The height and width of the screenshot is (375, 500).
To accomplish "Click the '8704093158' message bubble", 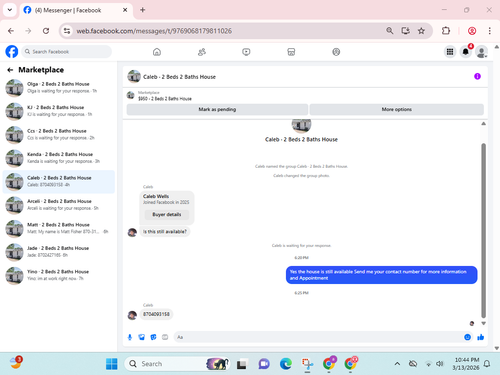I will (156, 314).
